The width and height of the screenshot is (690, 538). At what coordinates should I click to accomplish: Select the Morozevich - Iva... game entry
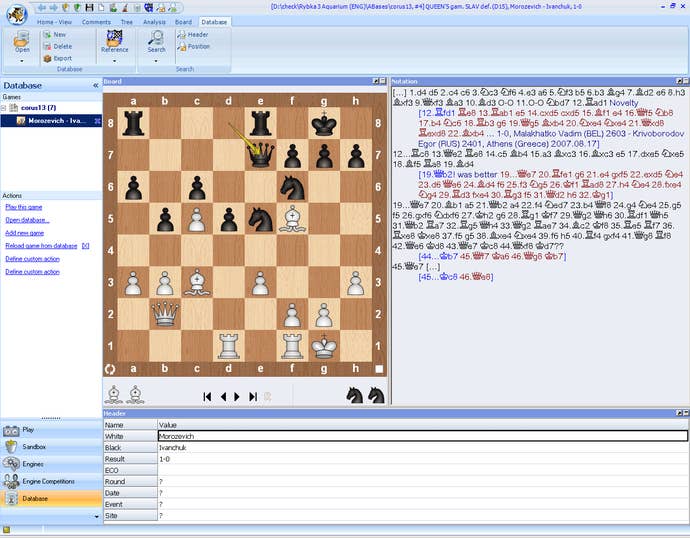click(51, 121)
